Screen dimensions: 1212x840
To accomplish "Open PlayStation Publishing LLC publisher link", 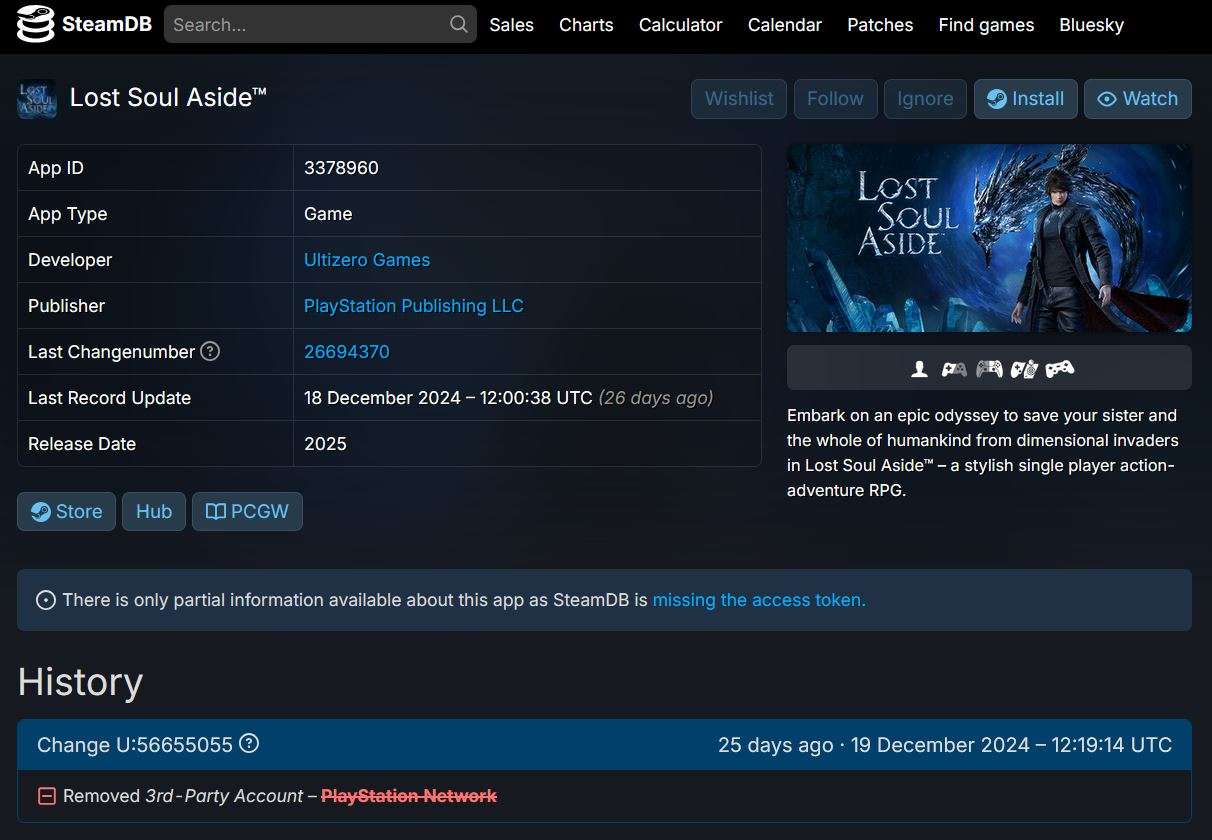I will pos(414,306).
